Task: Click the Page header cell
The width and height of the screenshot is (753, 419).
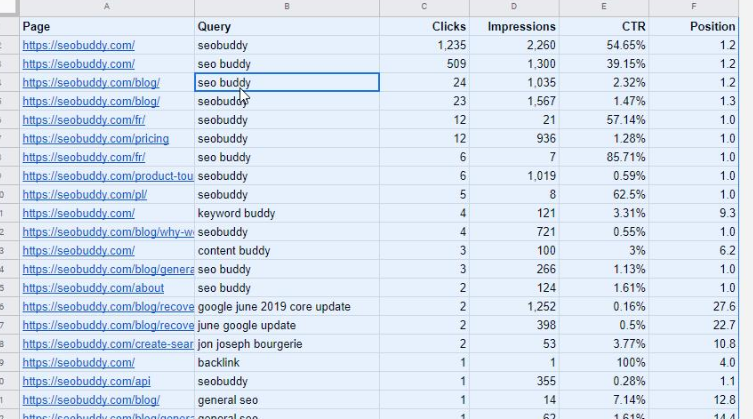Action: coord(107,26)
